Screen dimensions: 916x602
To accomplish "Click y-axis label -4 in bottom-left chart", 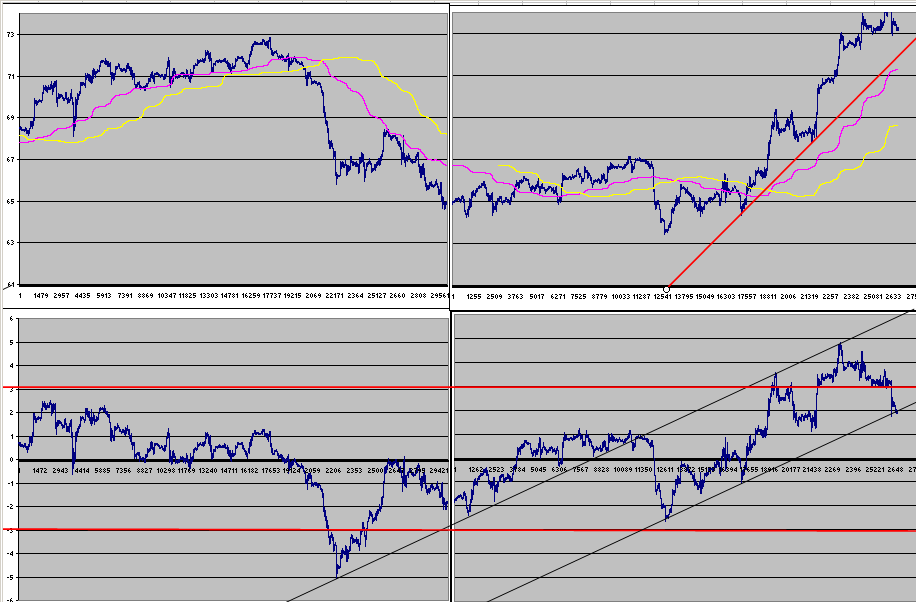I will (9, 553).
